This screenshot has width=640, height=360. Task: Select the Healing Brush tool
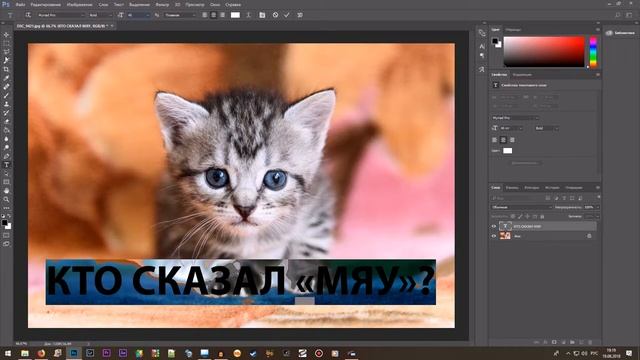click(x=6, y=87)
